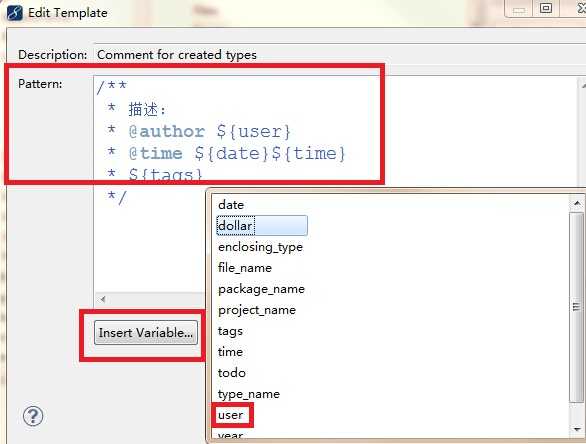This screenshot has height=444, width=586.
Task: Click the pattern editor horizontal scroll left arrow
Action: [103, 299]
